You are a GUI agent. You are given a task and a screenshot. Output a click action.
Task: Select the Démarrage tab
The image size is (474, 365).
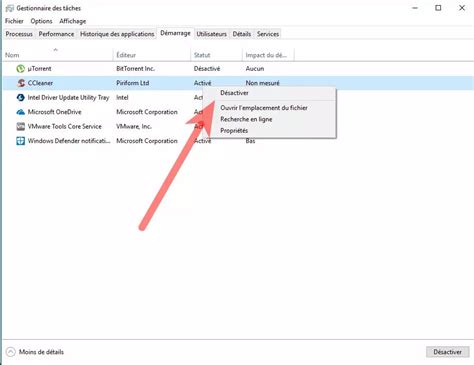pyautogui.click(x=175, y=33)
